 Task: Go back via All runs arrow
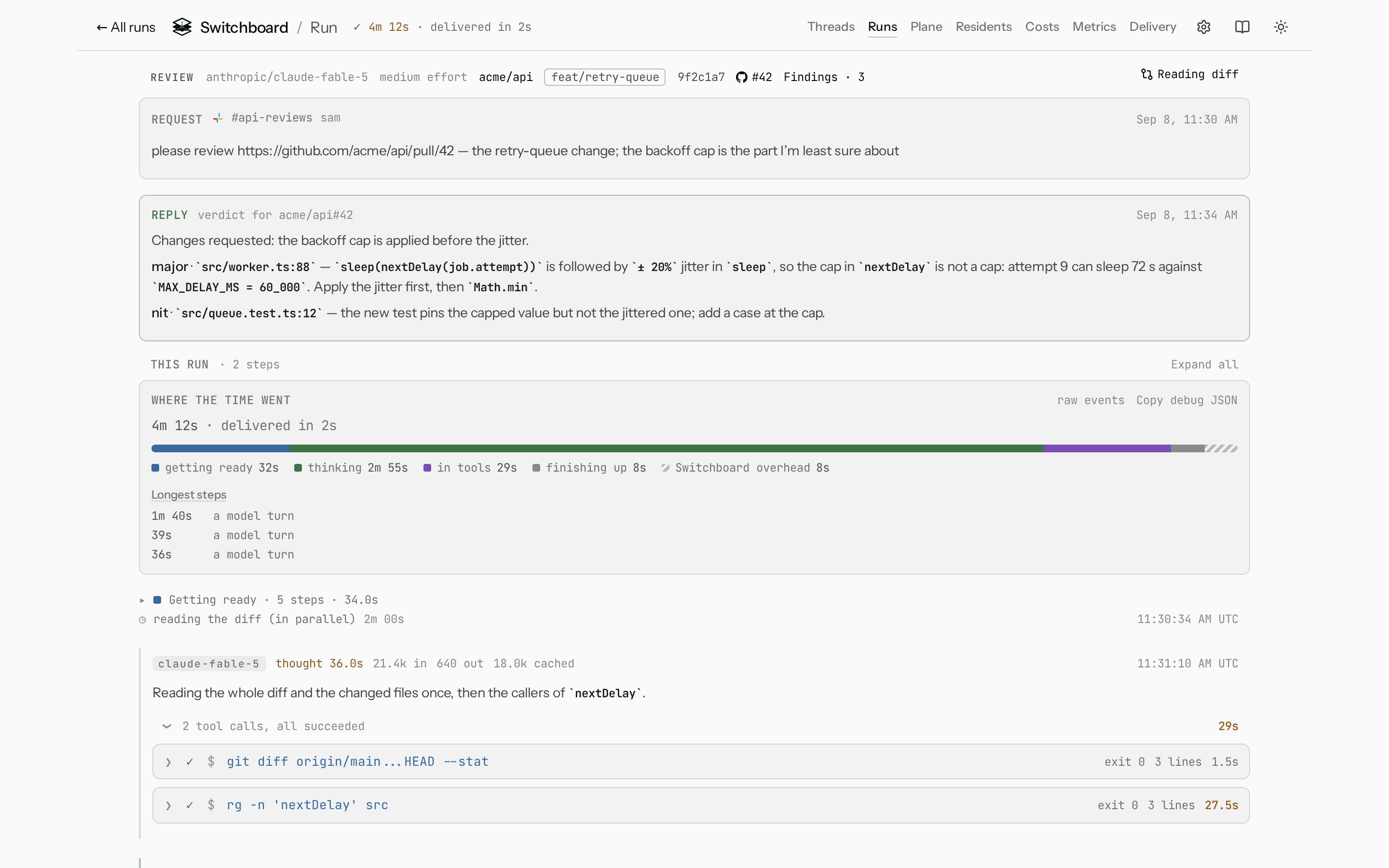click(126, 27)
